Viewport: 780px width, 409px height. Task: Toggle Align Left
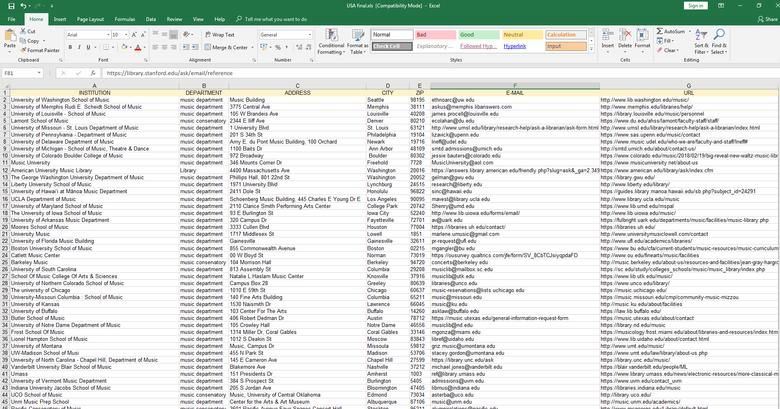point(155,47)
